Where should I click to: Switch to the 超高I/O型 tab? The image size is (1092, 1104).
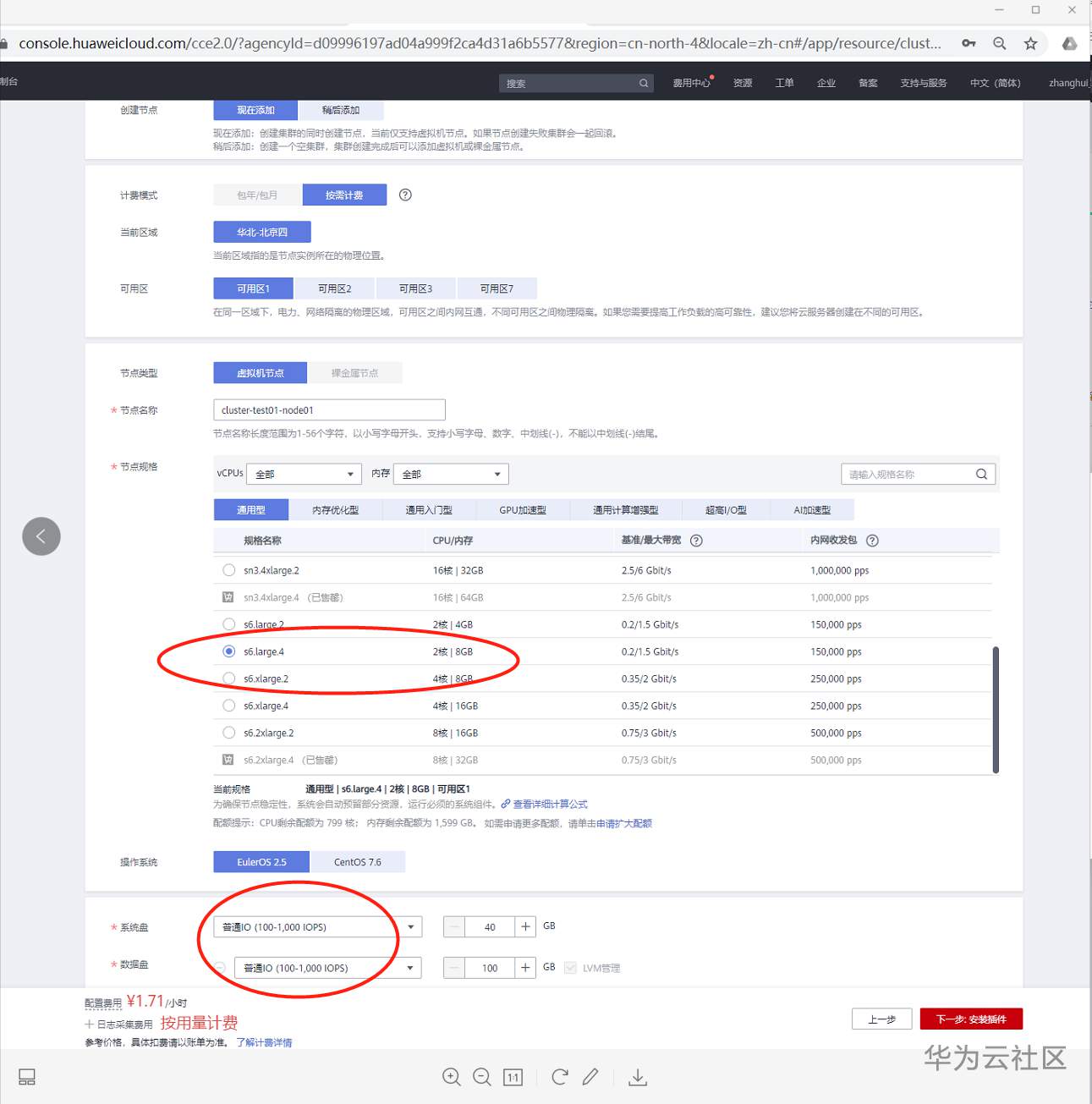(x=727, y=510)
